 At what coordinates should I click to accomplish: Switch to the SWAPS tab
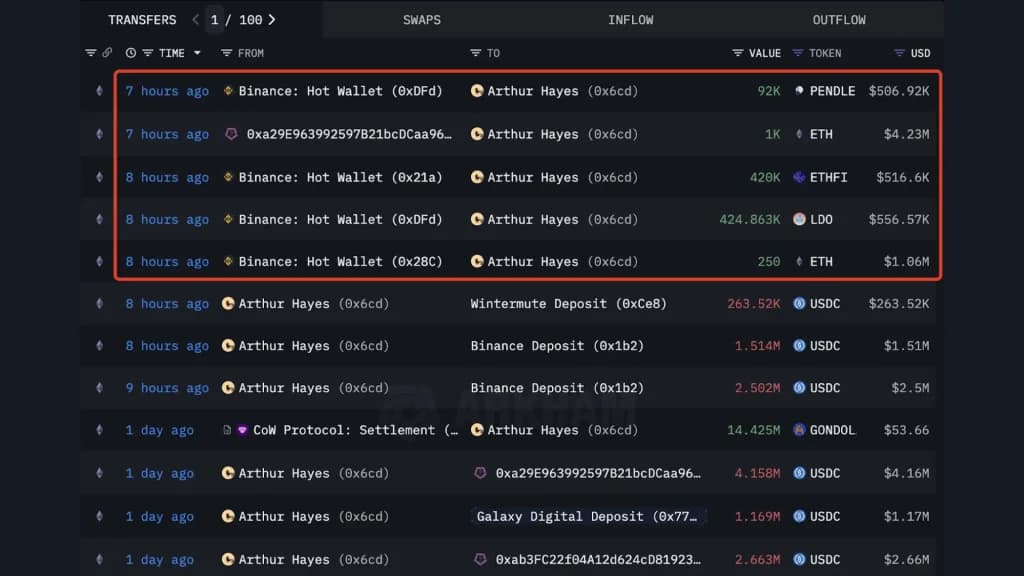pos(422,20)
